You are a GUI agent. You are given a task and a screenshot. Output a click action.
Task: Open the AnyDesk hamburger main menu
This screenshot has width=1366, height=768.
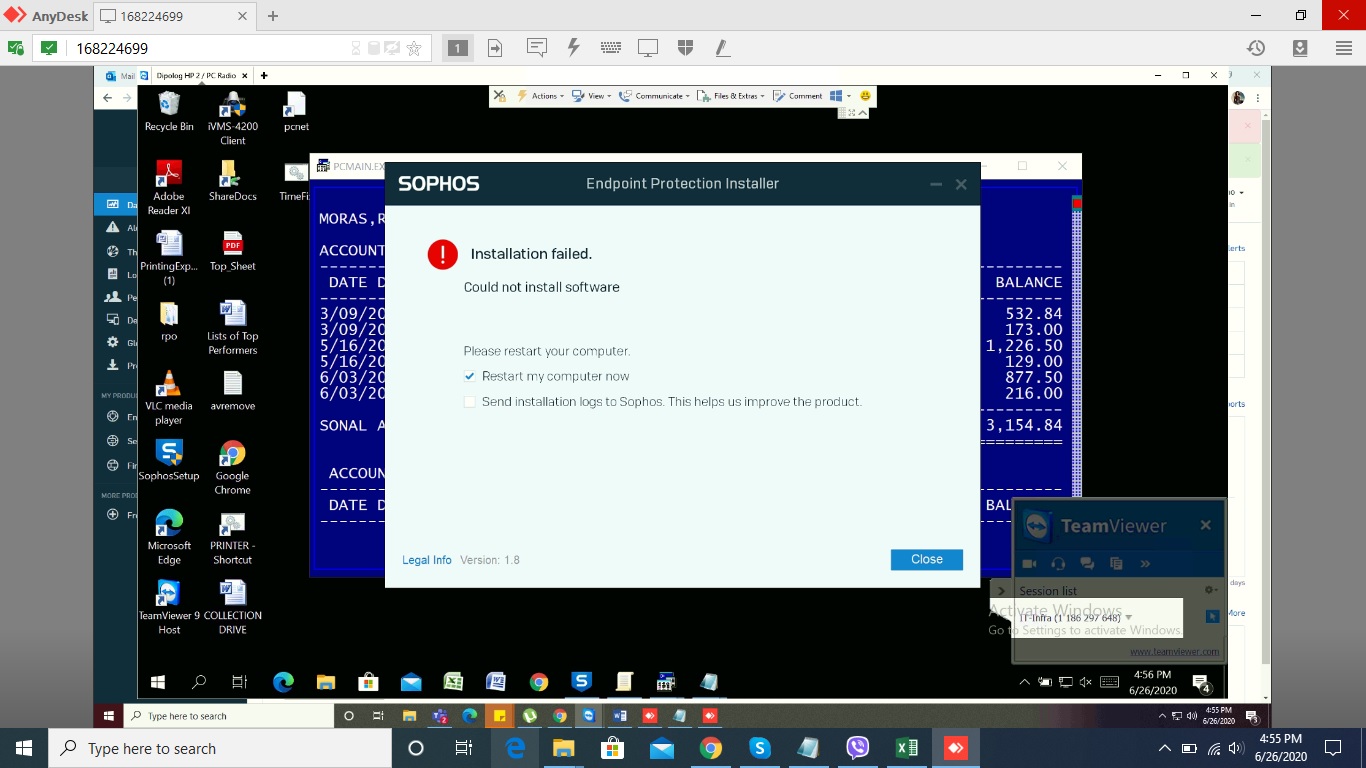tap(1343, 48)
